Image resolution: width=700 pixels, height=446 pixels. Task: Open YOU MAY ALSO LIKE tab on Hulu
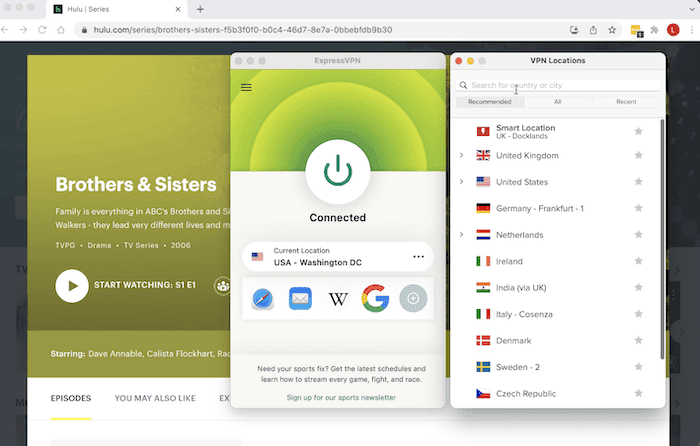155,398
